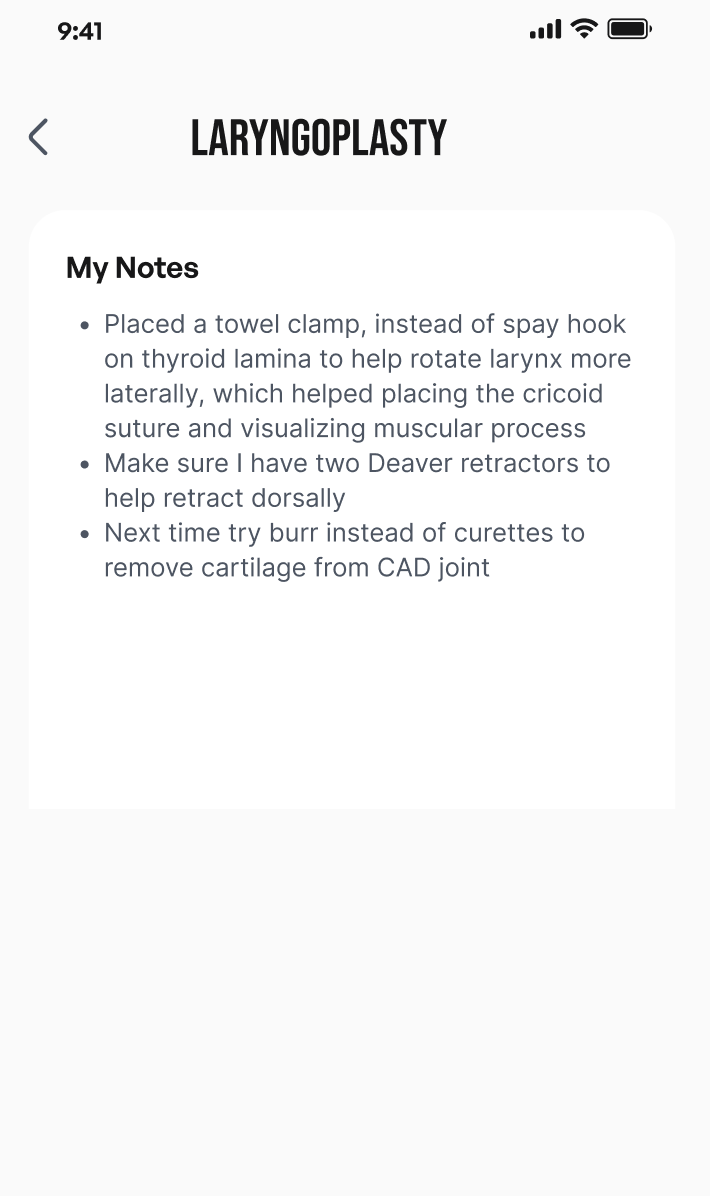Viewport: 710px width, 1196px height.
Task: Tap the Wi-Fi status icon
Action: tap(584, 29)
